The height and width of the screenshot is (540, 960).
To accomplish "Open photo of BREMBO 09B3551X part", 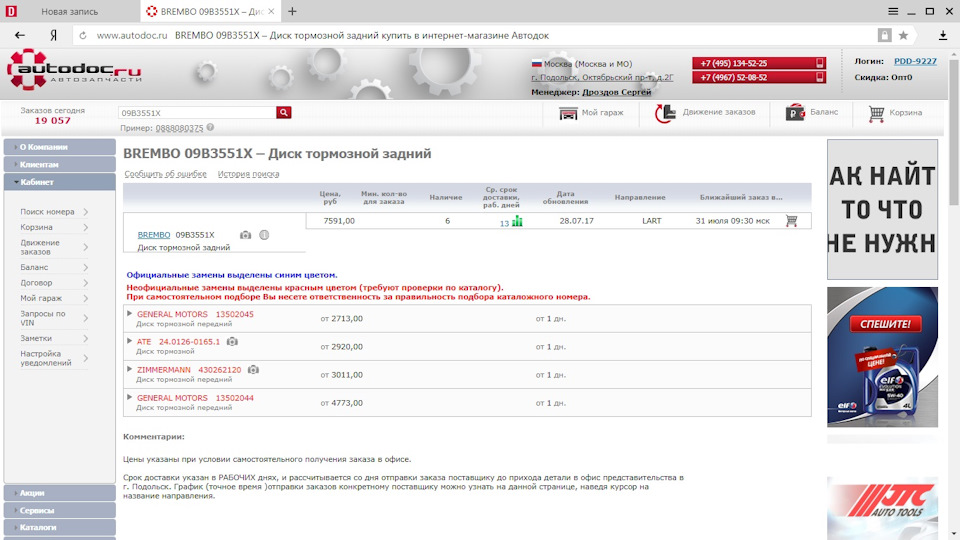I will click(x=245, y=235).
